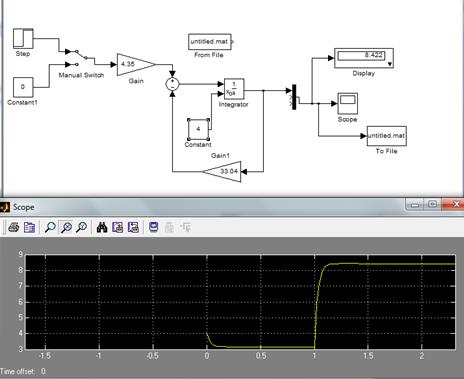This screenshot has width=464, height=379.
Task: Click the 'From File' label
Action: (x=209, y=55)
